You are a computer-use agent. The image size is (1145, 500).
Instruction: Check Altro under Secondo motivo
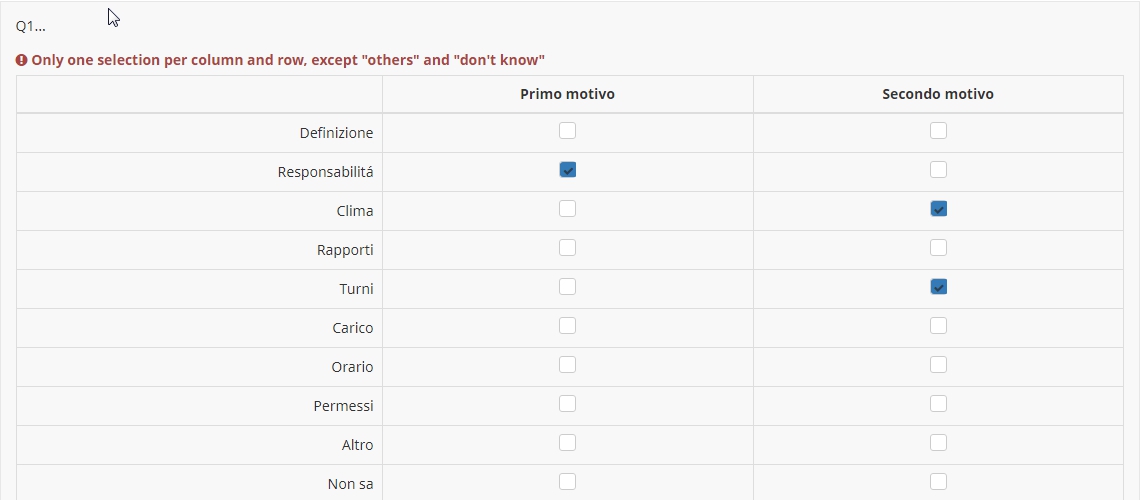coord(938,443)
